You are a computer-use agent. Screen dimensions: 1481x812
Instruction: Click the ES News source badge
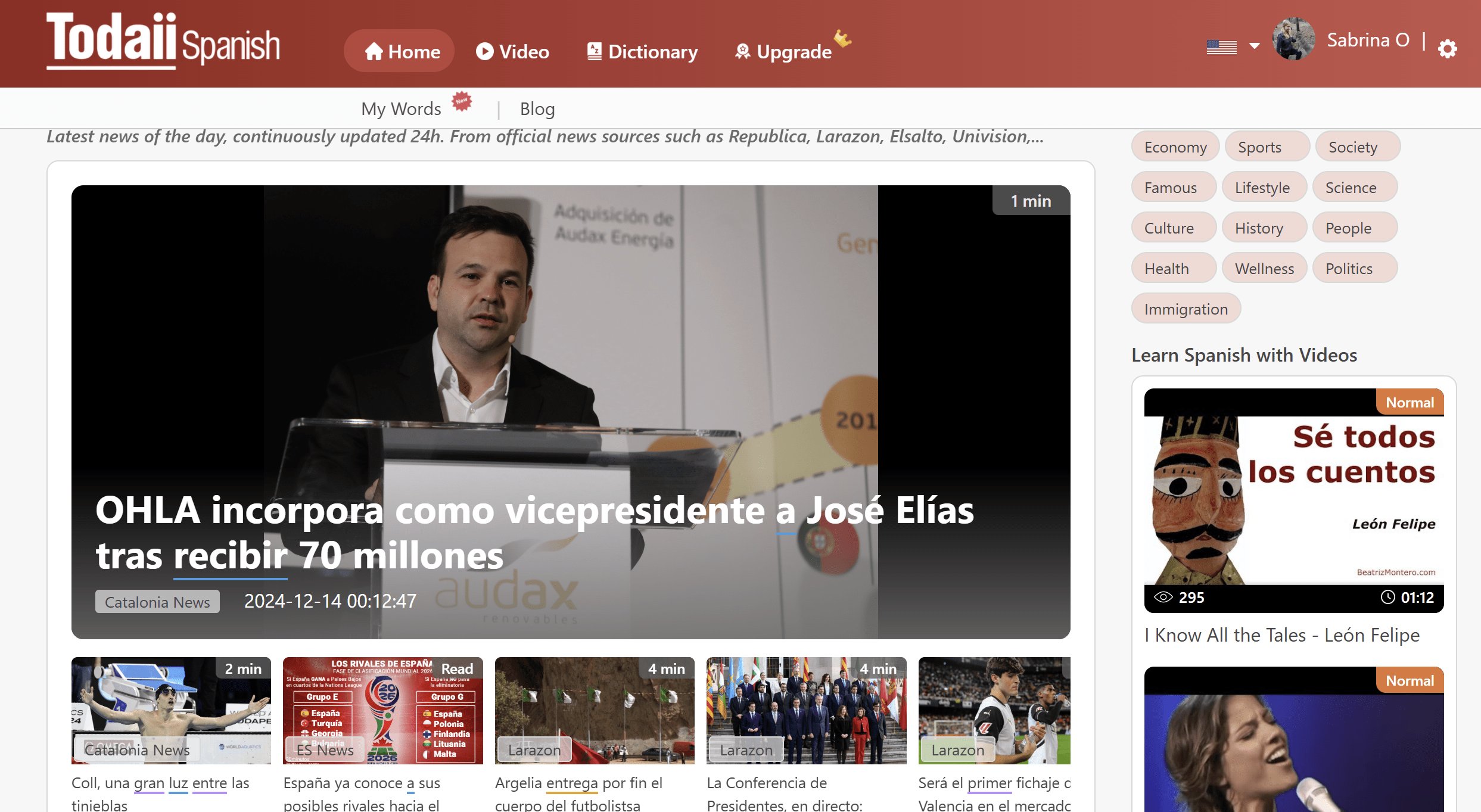325,750
